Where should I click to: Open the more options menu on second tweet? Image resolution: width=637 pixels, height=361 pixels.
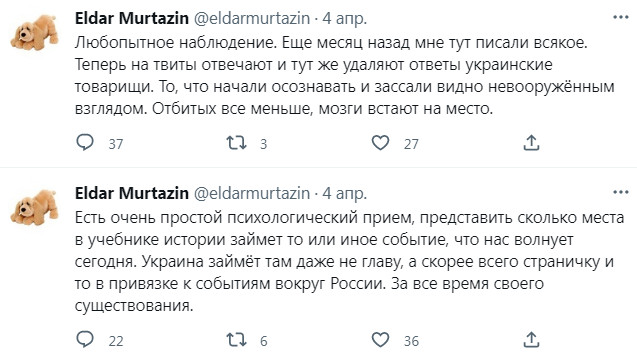pyautogui.click(x=621, y=192)
